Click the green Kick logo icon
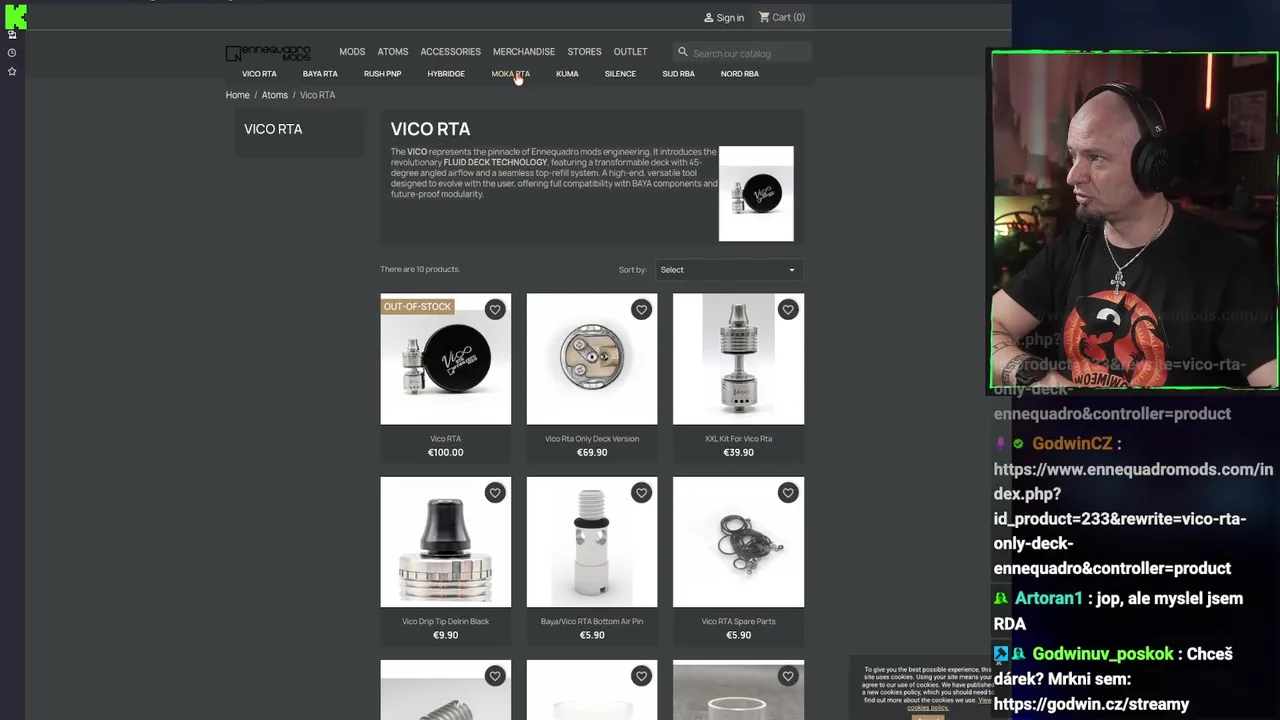Screen dimensions: 1280x720 pos(15,16)
